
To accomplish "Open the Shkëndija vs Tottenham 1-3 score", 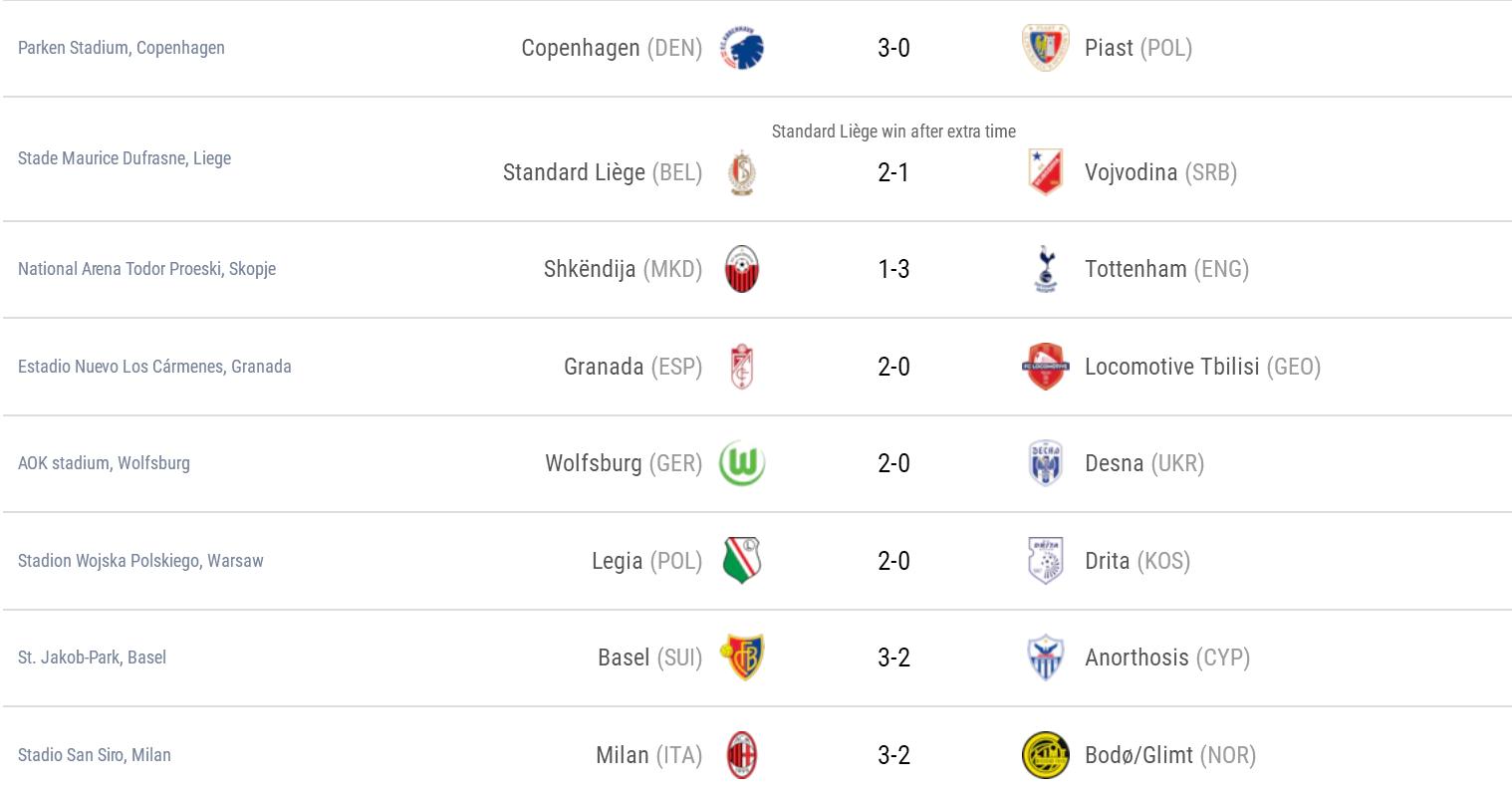I will [x=893, y=269].
